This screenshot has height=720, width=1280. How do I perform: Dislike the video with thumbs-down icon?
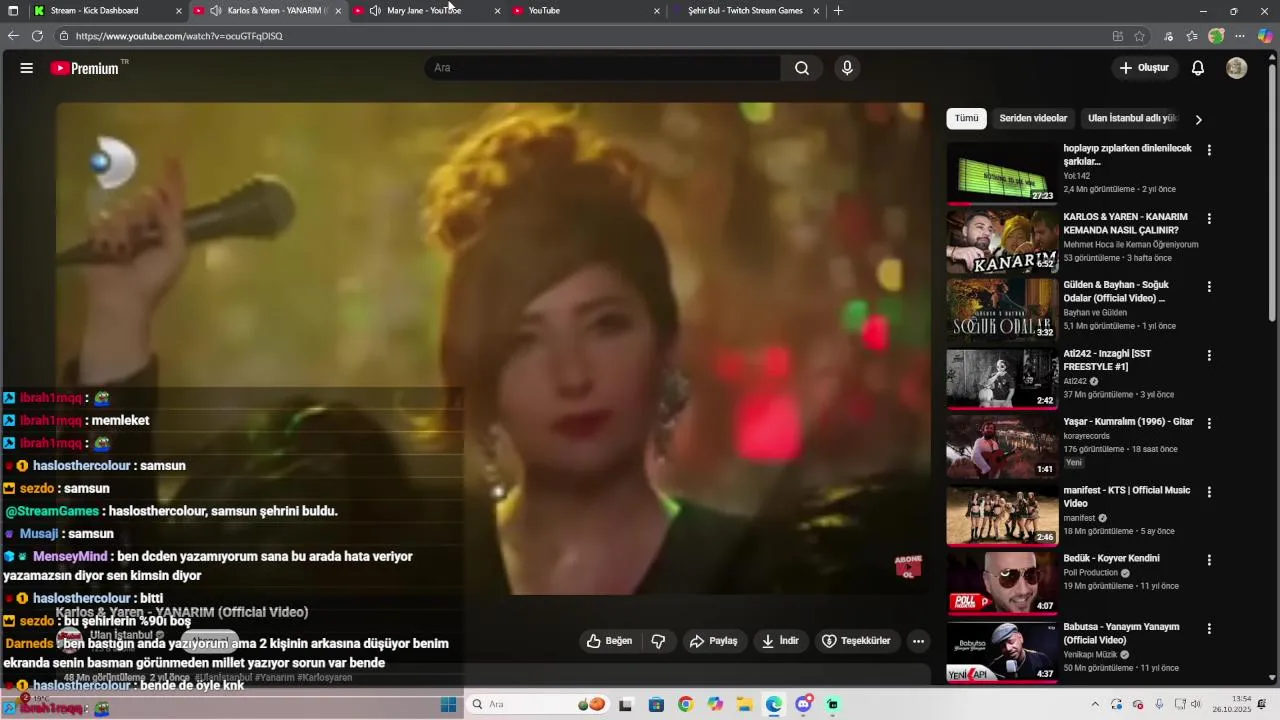659,641
